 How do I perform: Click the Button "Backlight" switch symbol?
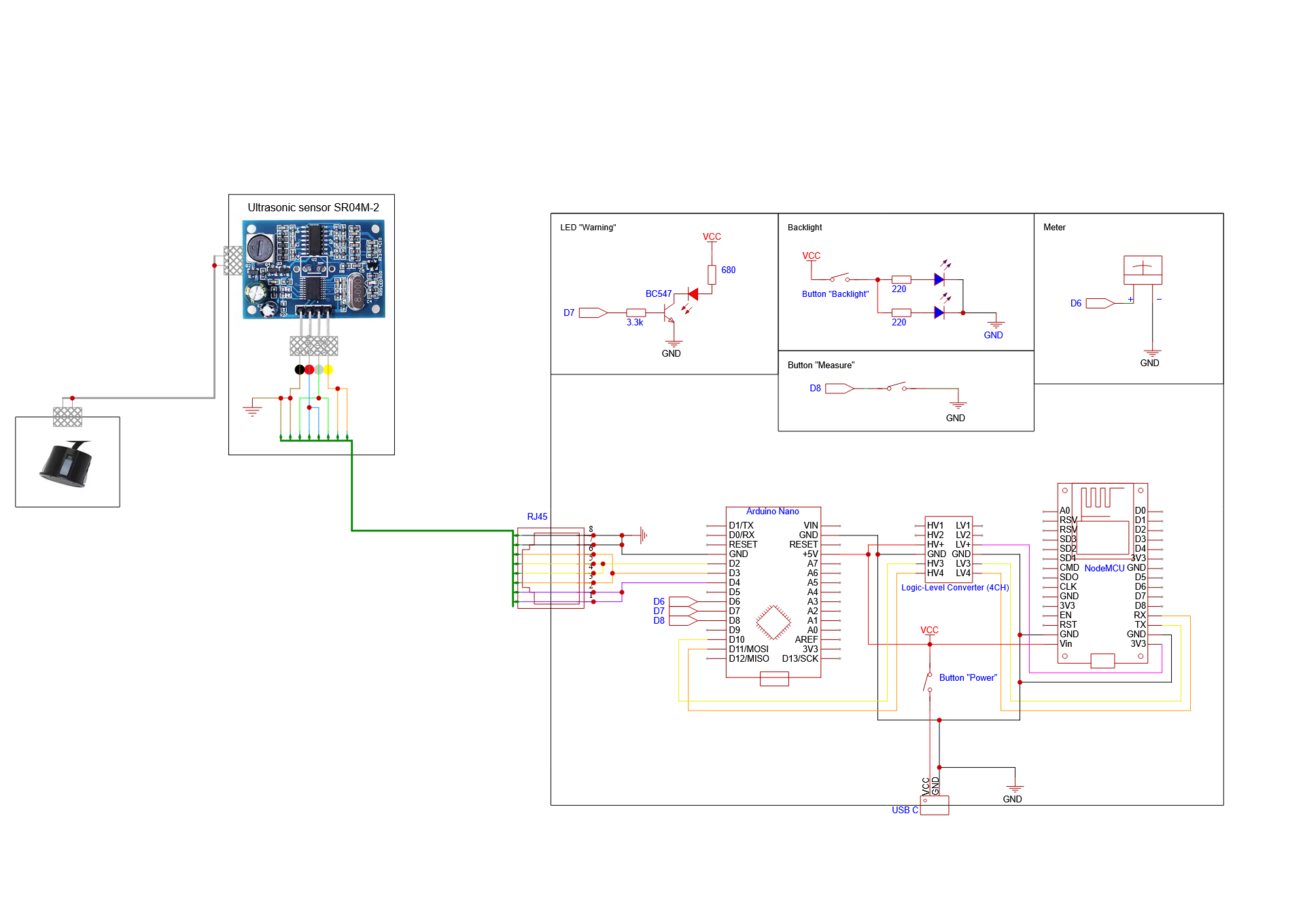(x=839, y=278)
